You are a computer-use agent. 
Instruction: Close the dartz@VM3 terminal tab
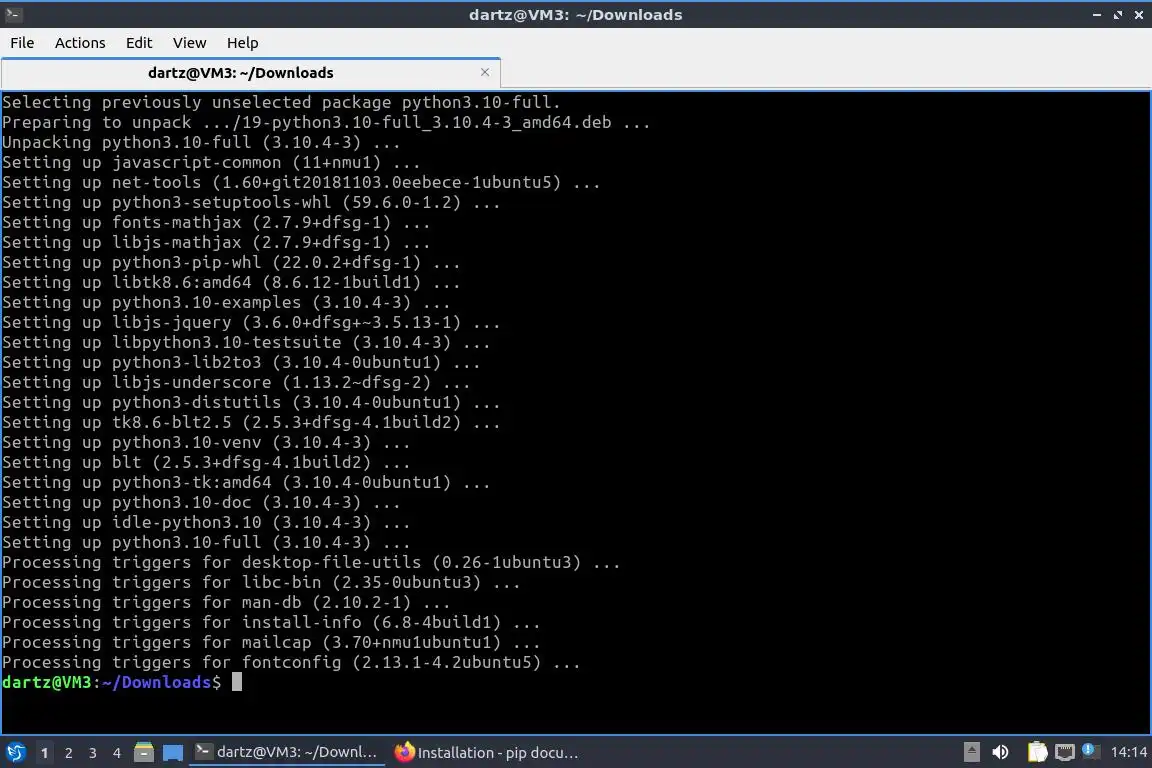pos(485,72)
